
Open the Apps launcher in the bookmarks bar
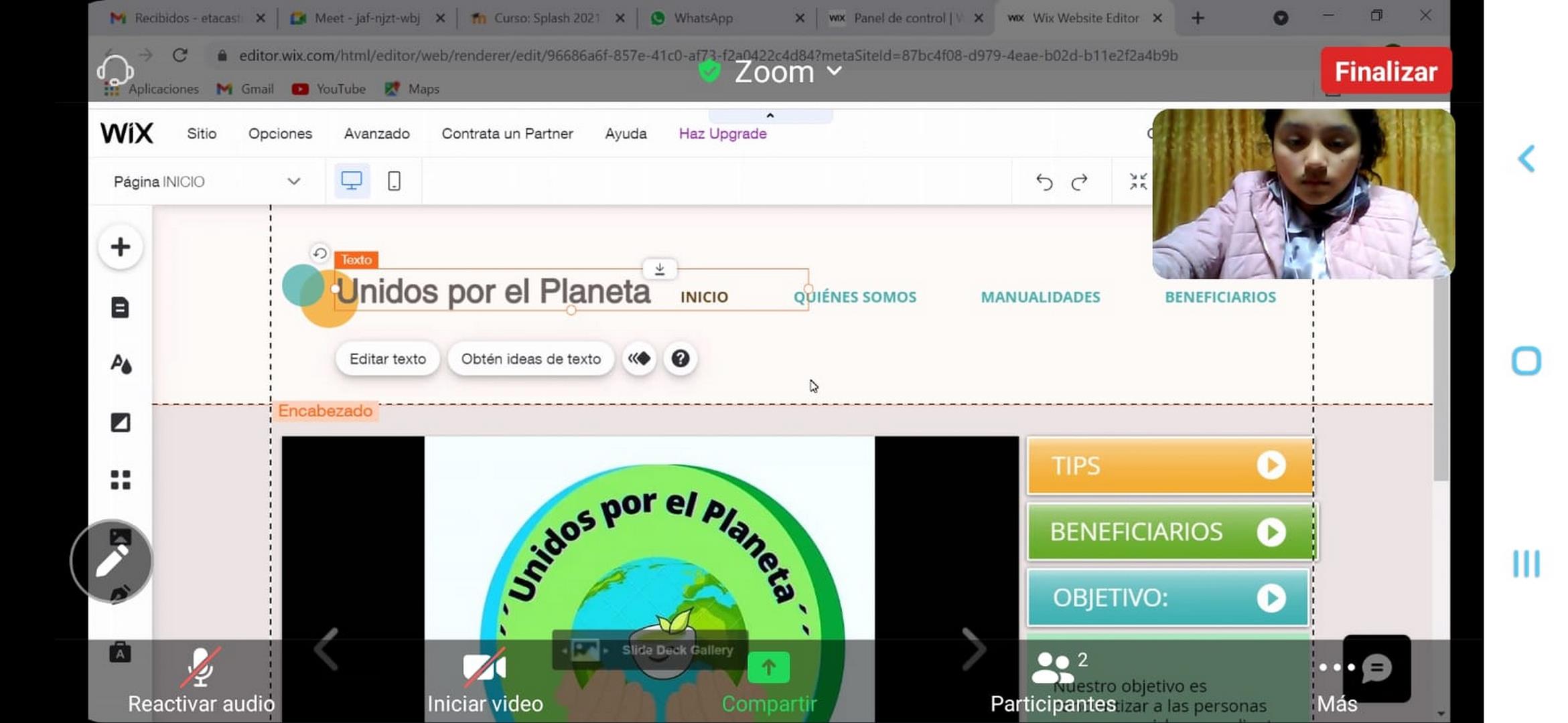tap(151, 89)
